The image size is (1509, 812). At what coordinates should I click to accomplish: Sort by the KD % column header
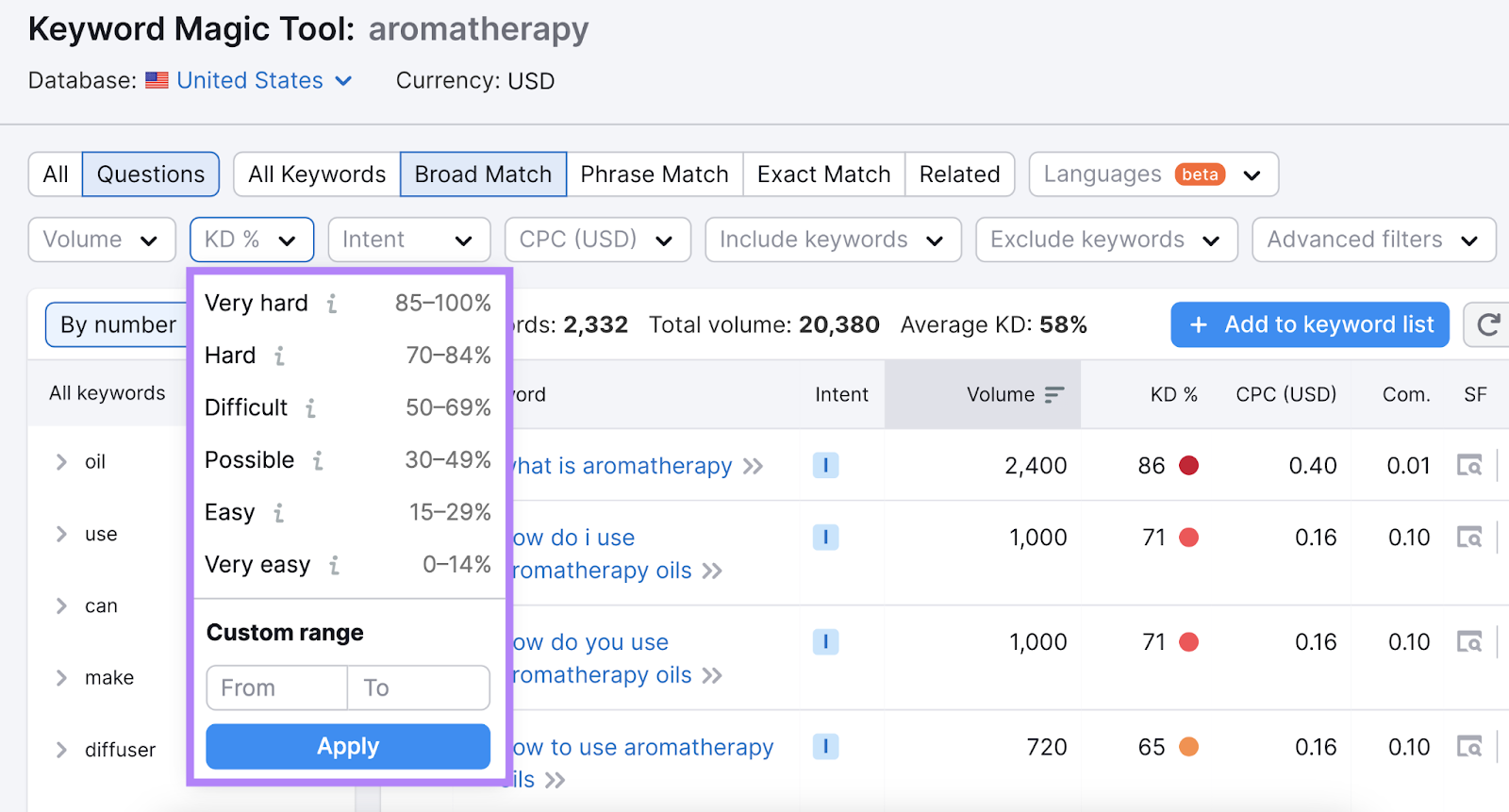click(1173, 394)
